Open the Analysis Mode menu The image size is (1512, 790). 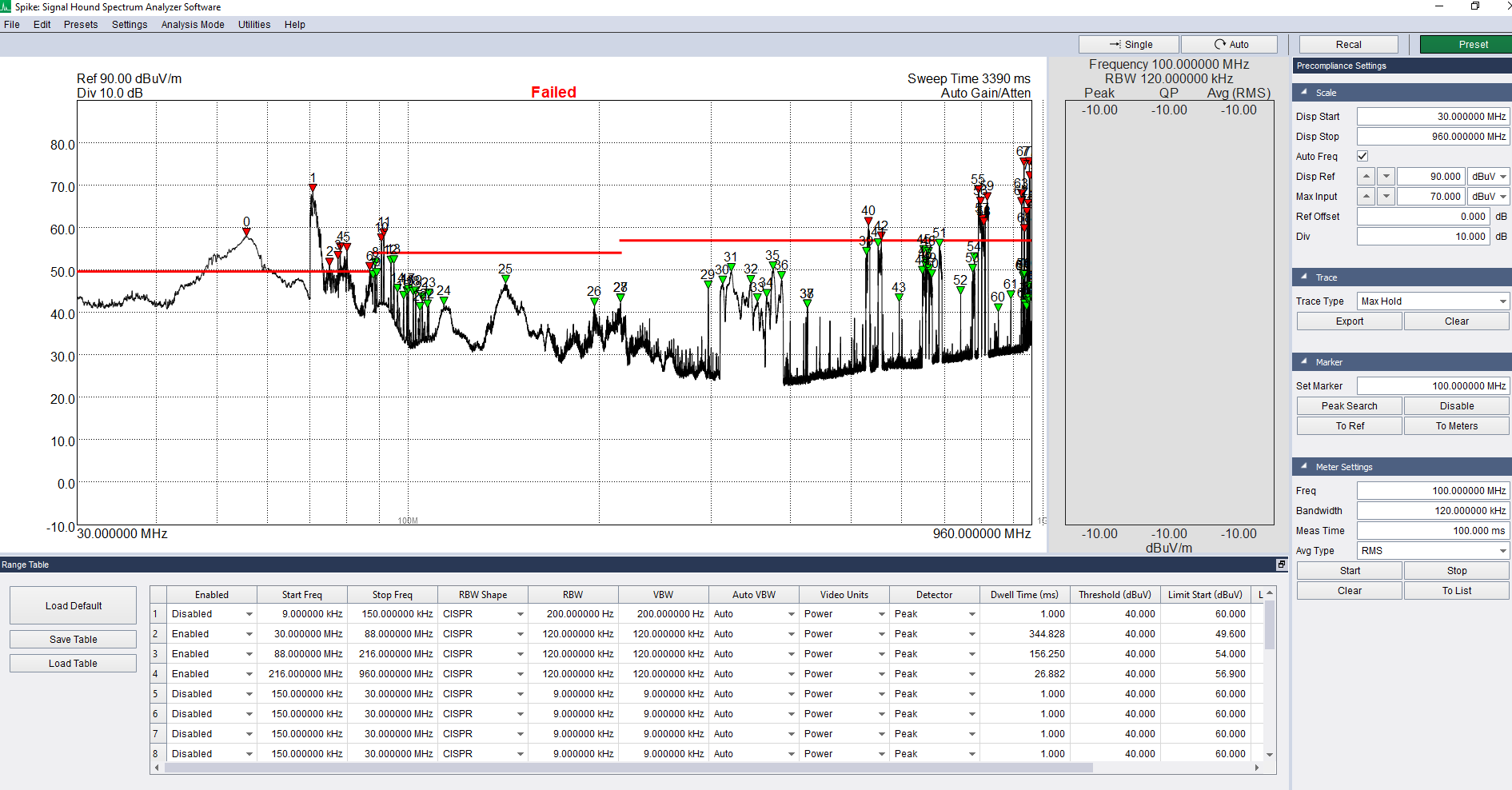(192, 25)
